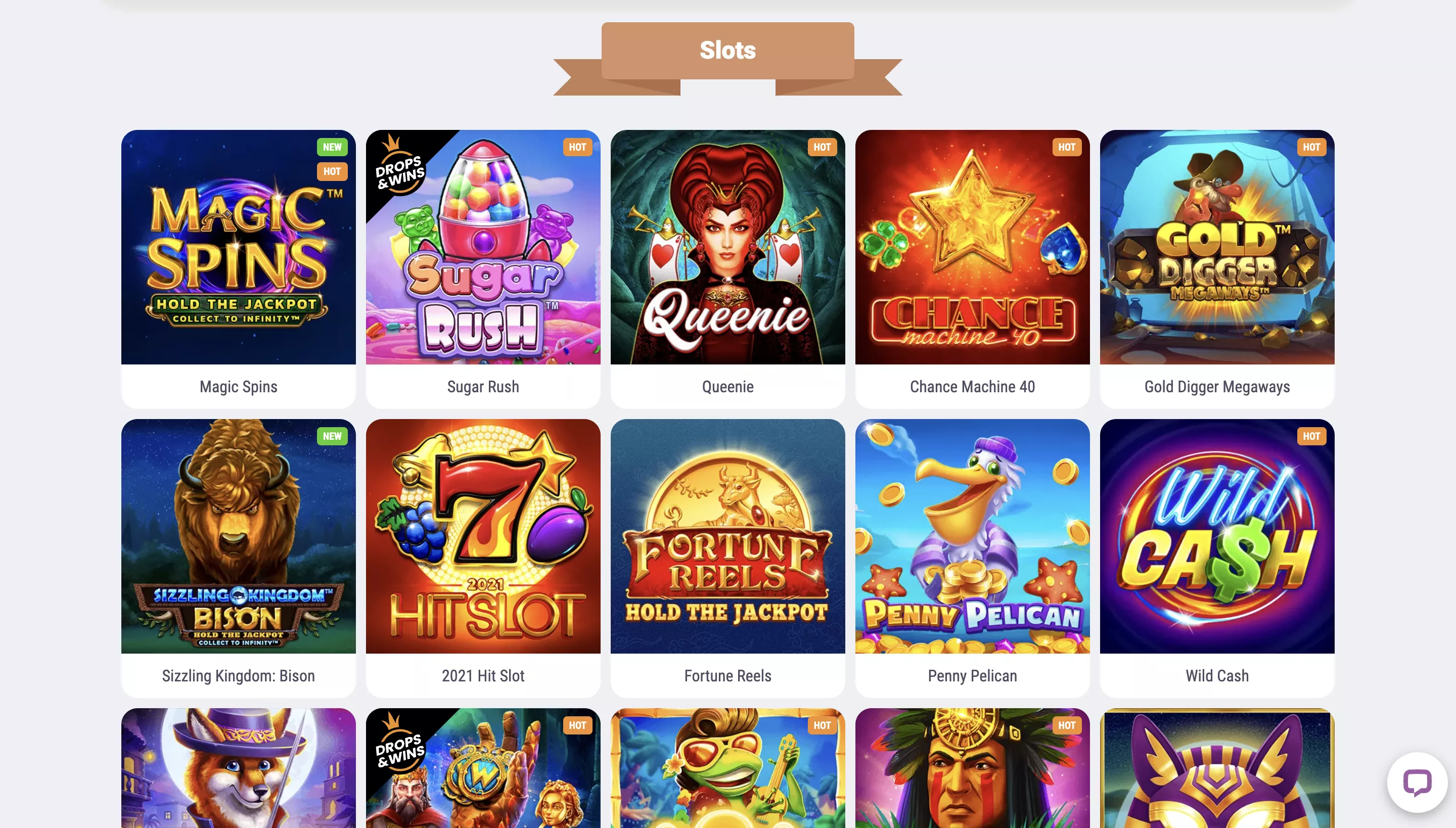Click the HOT badge on Queenie
This screenshot has width=1456, height=828.
click(822, 147)
